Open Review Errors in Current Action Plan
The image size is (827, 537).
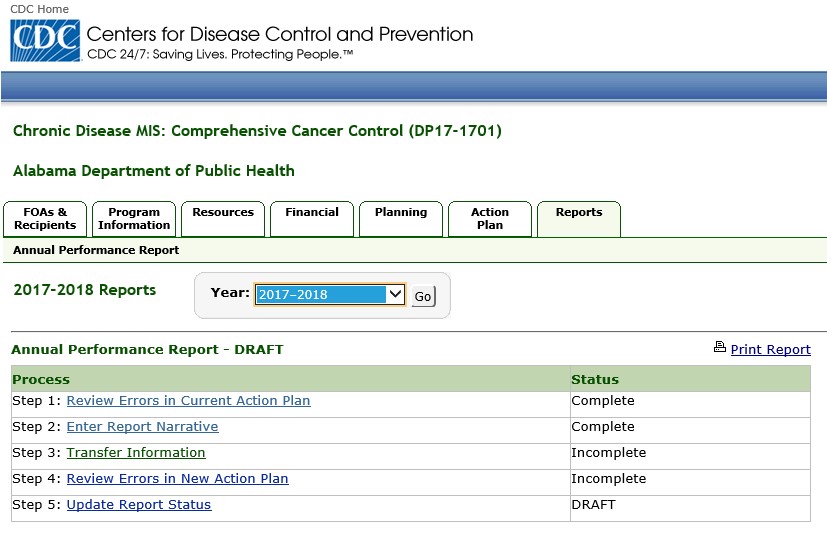(188, 401)
